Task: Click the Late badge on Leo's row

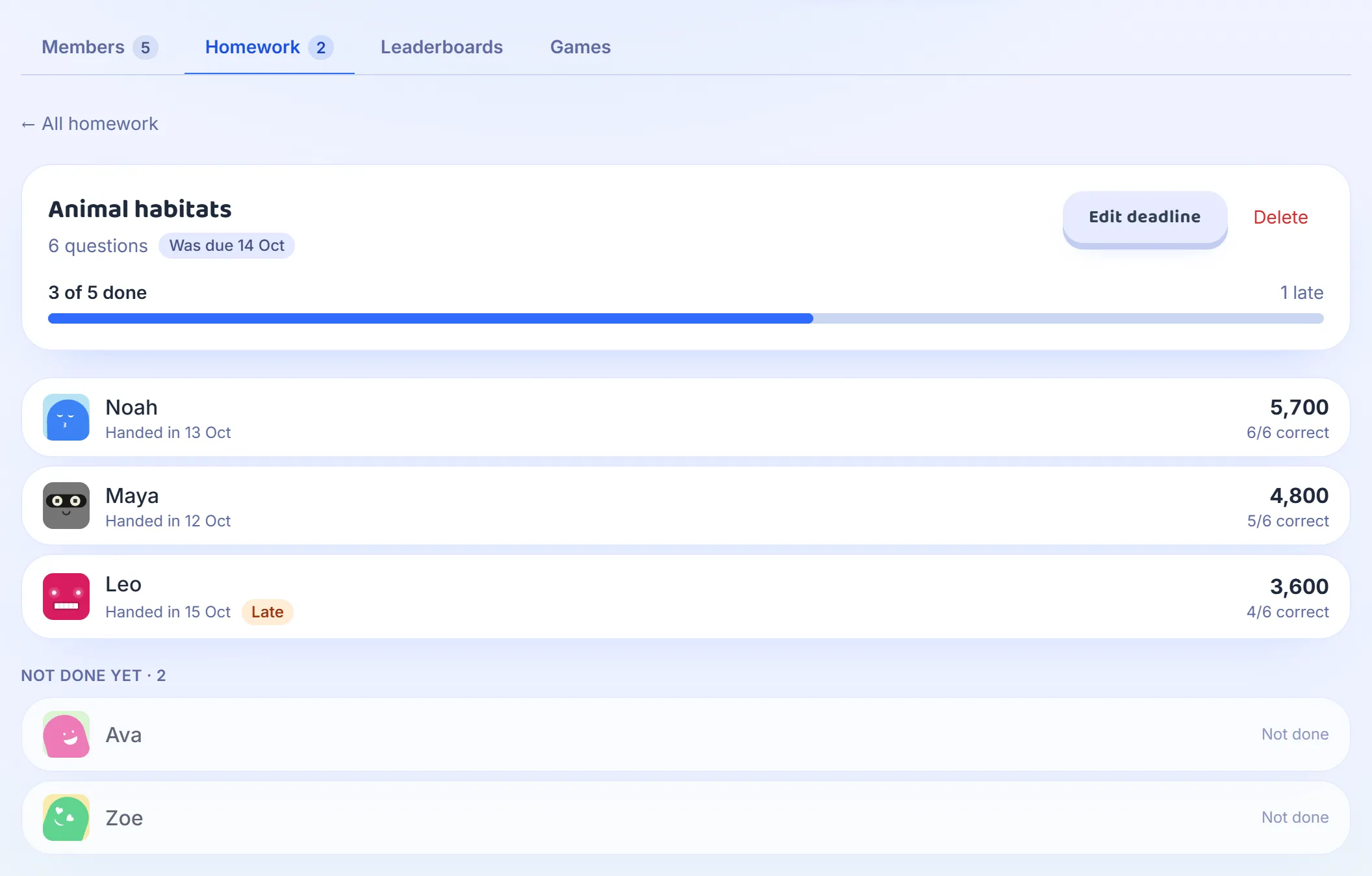Action: click(267, 612)
